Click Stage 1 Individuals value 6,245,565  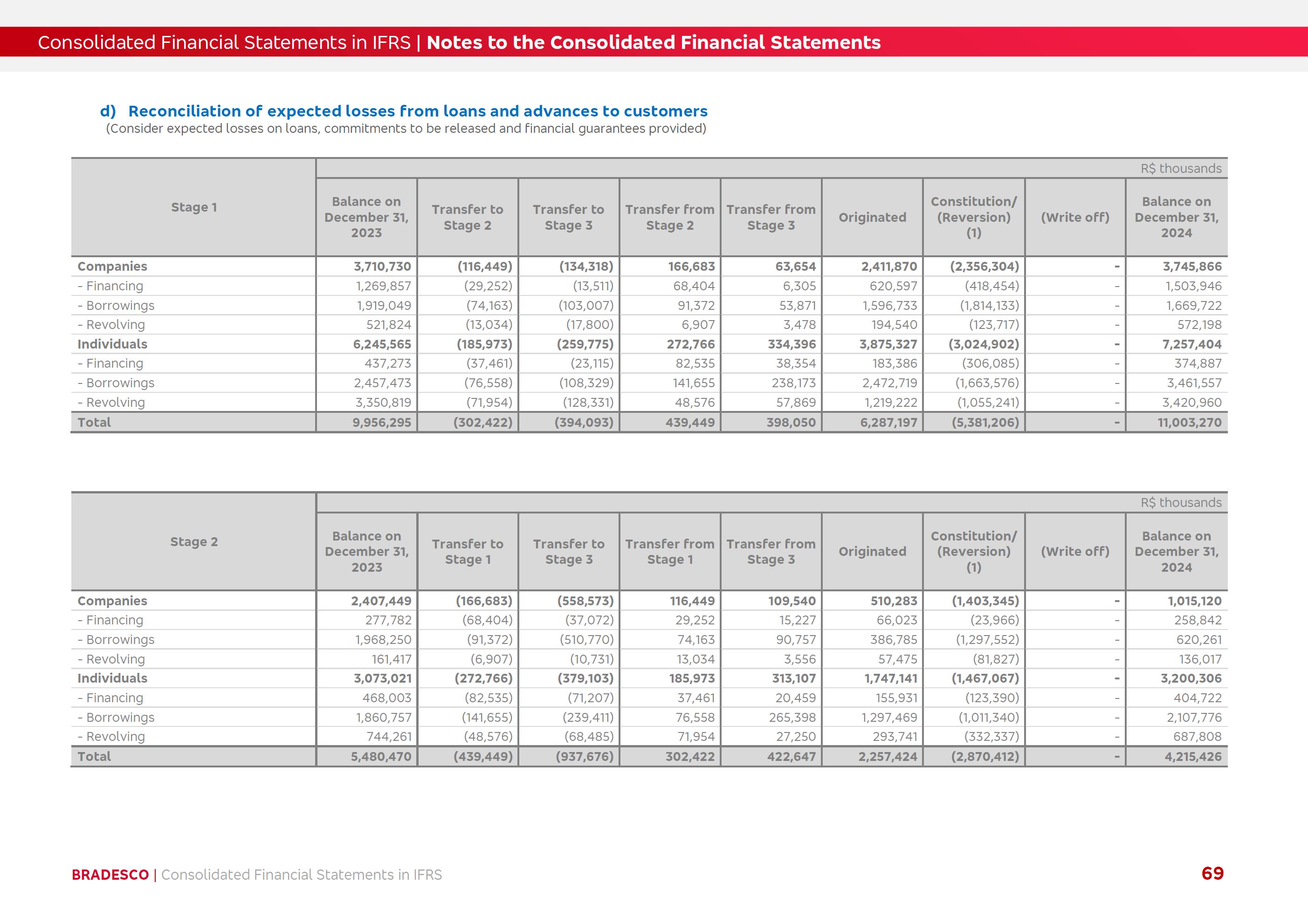[x=381, y=344]
